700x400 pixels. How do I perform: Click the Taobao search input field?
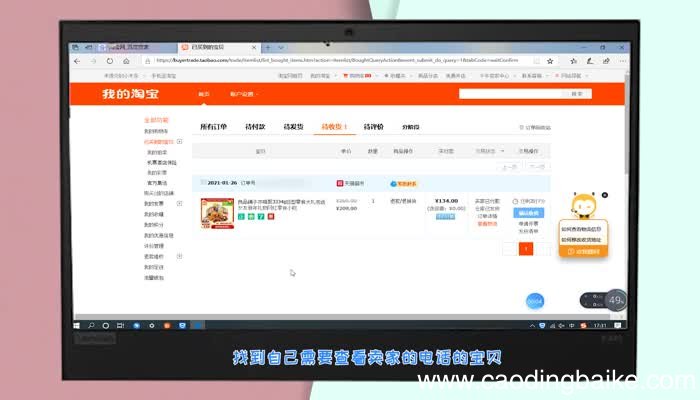(x=510, y=94)
